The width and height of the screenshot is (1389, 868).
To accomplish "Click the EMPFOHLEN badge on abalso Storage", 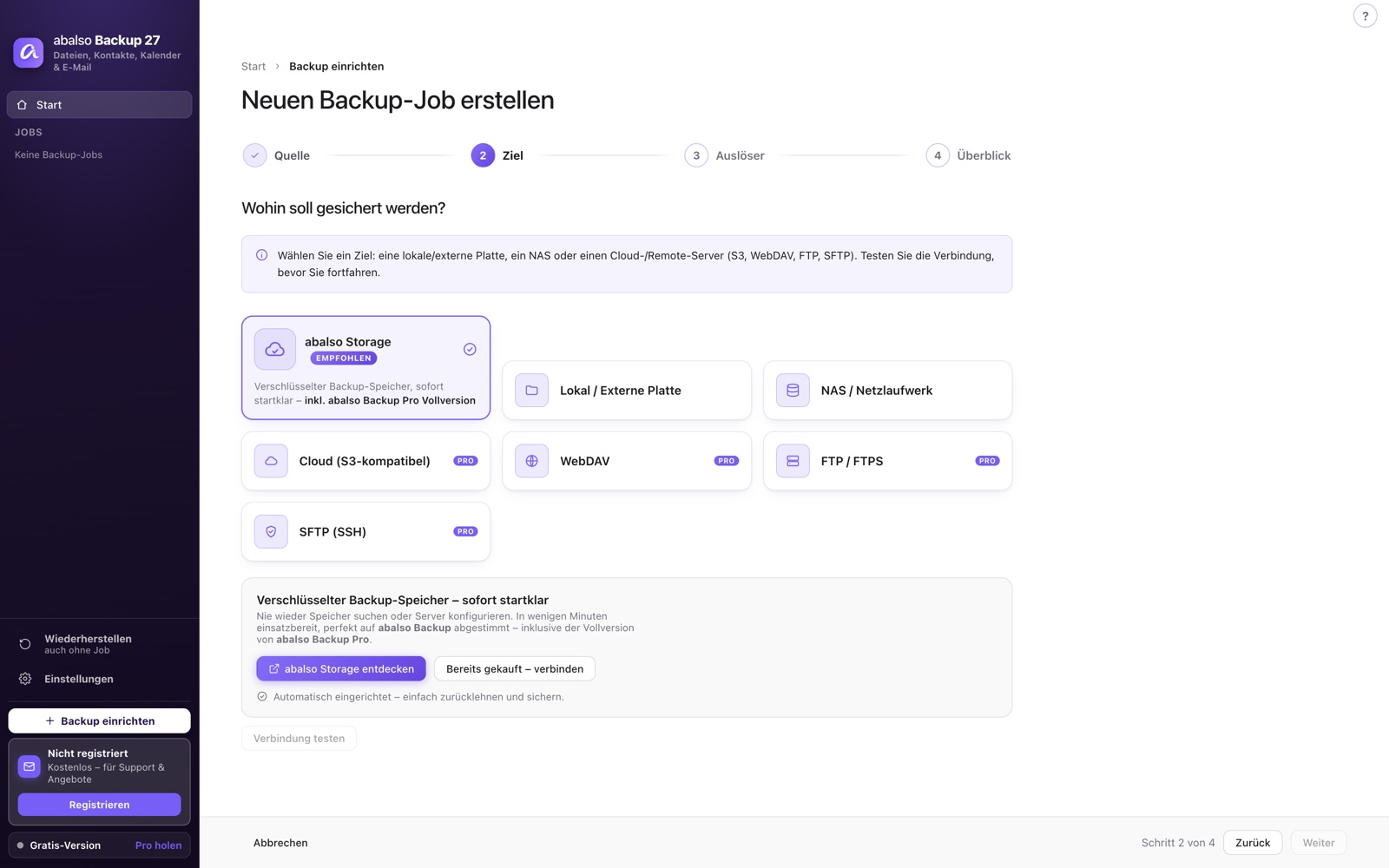I will 344,358.
